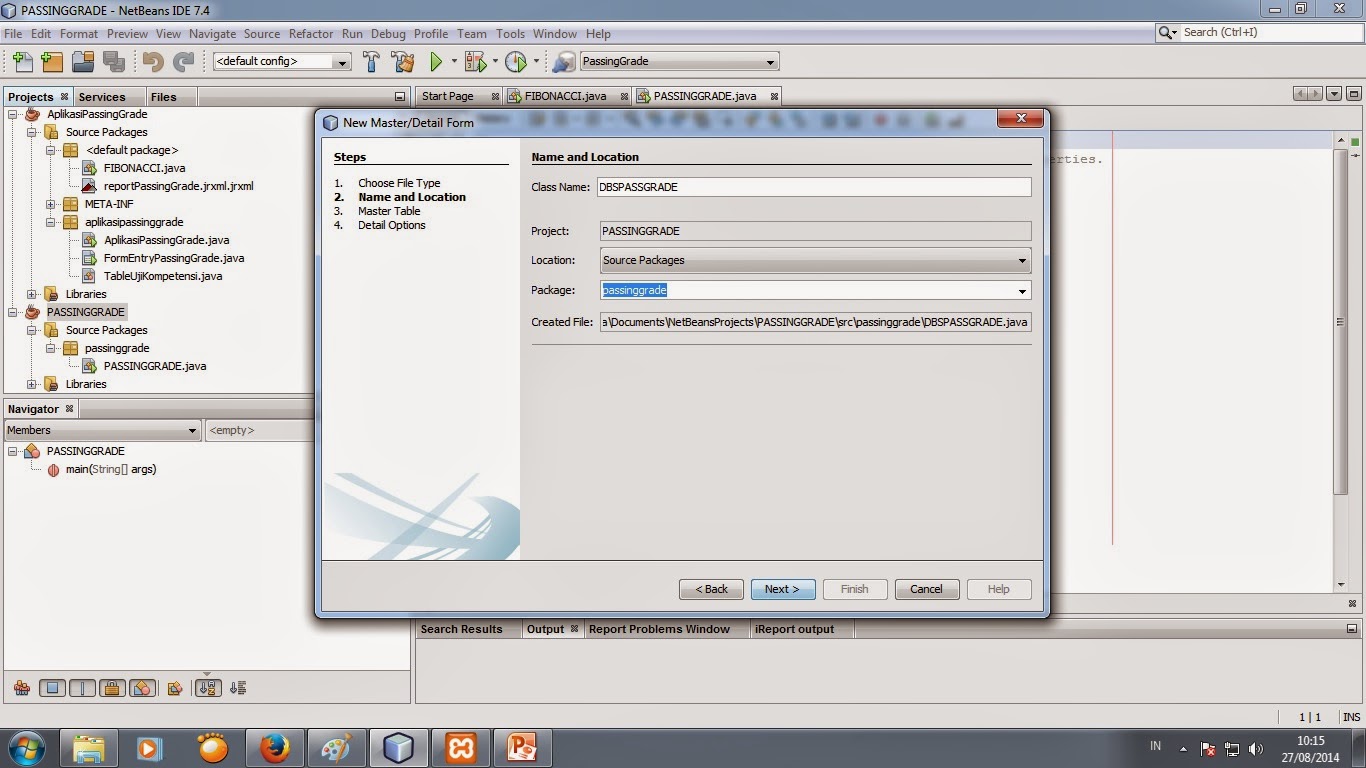Open the Navigate menu
This screenshot has height=768, width=1366.
[212, 33]
